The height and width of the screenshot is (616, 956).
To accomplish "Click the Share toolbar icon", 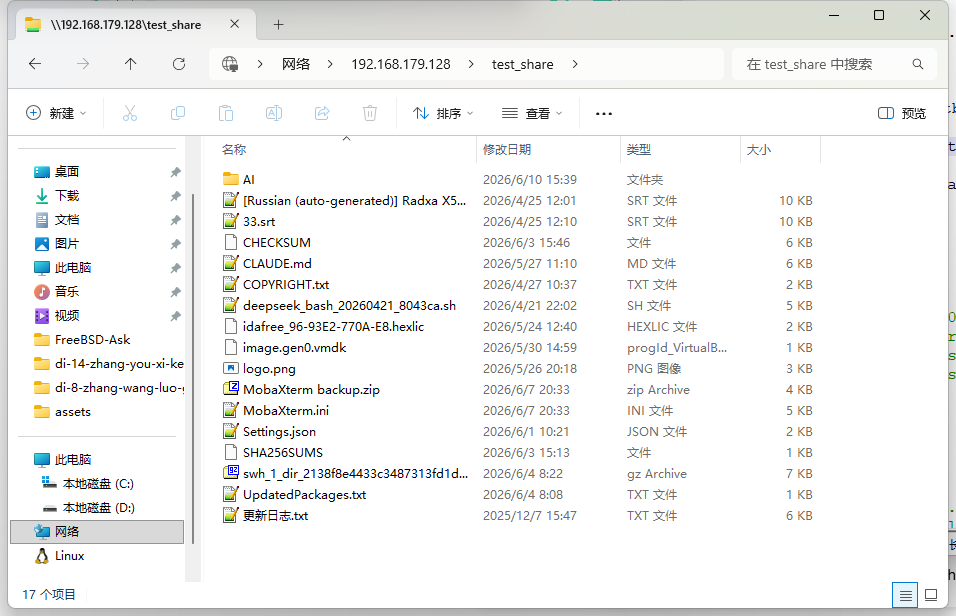I will click(x=322, y=113).
